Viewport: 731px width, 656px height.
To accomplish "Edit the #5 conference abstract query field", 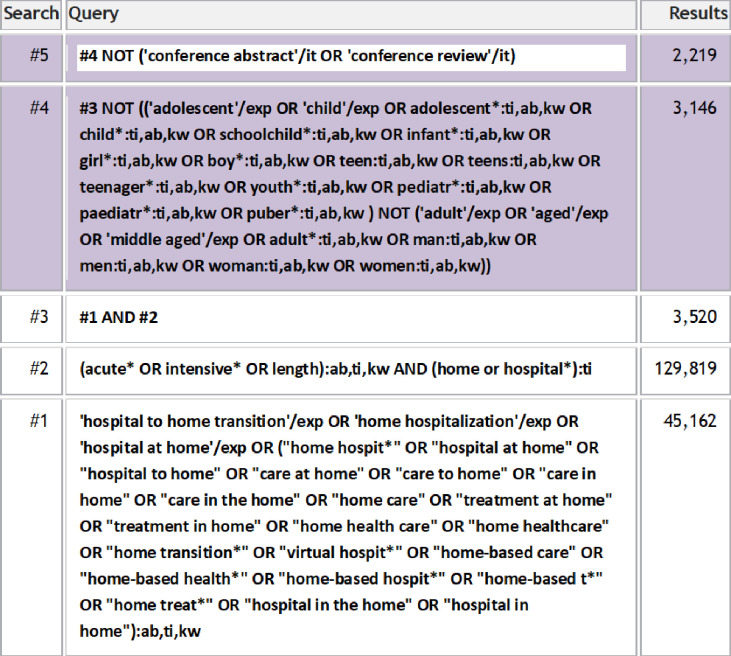I will pos(352,57).
